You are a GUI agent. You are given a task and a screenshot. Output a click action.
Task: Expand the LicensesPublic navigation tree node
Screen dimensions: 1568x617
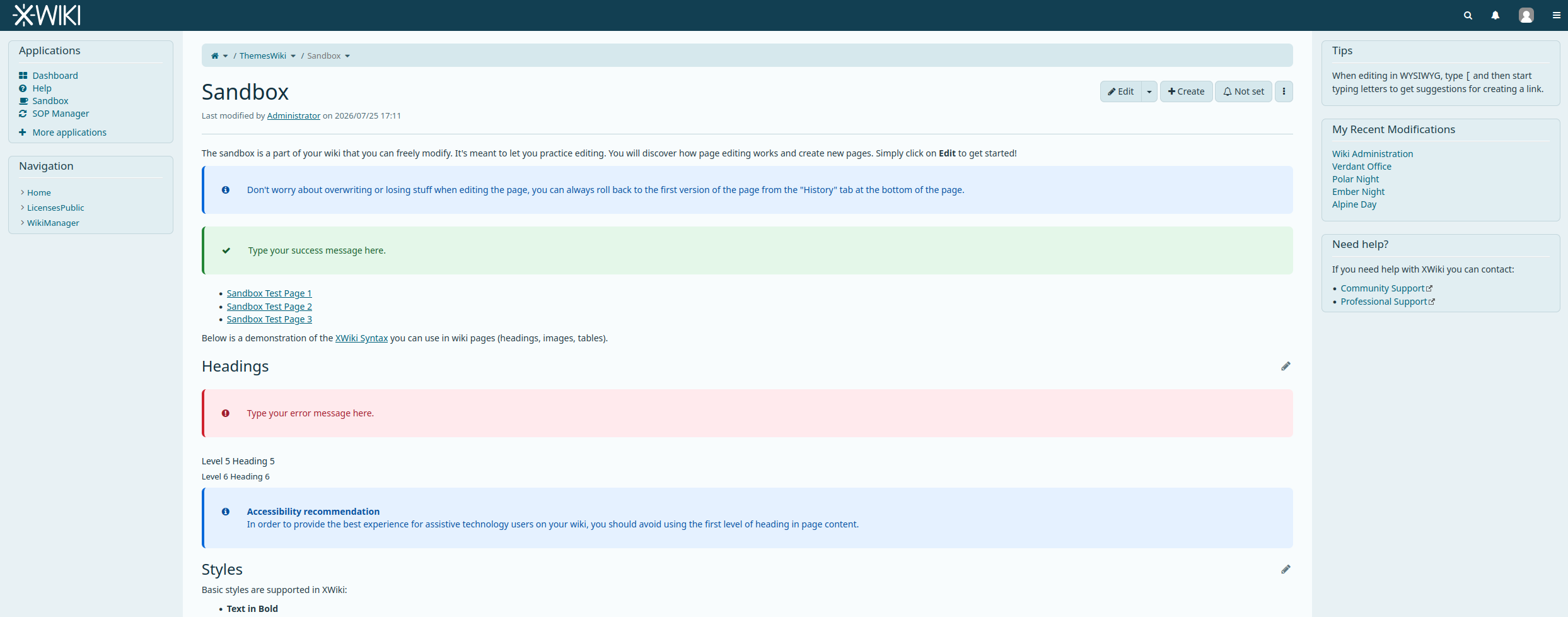(23, 208)
